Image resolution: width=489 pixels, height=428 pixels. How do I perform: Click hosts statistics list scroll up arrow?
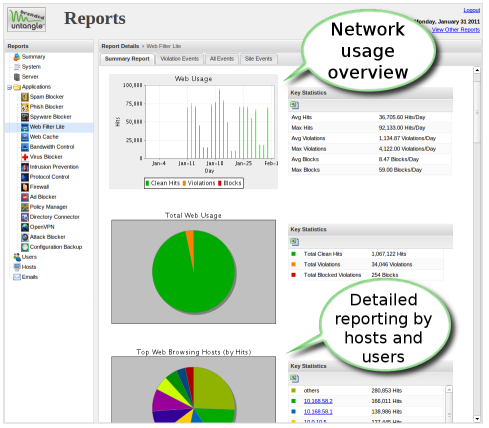[x=449, y=389]
